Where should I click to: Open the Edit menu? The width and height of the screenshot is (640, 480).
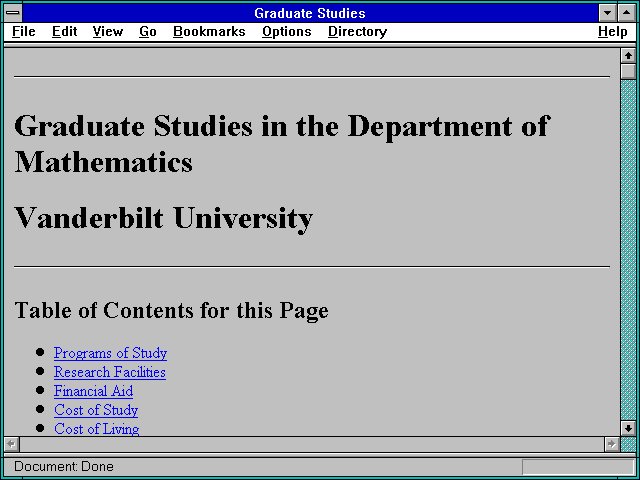click(x=64, y=32)
